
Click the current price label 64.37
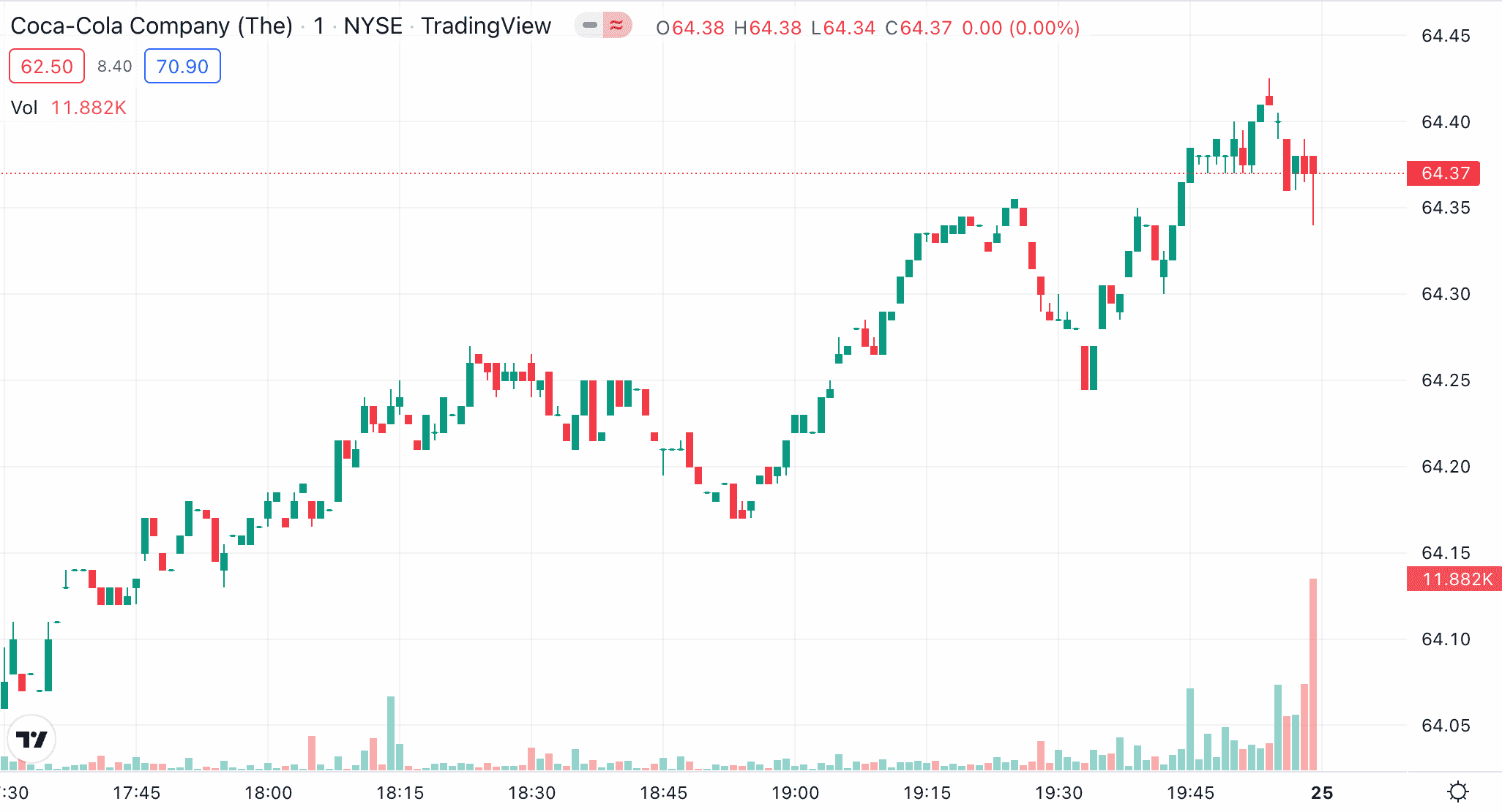pos(1443,173)
